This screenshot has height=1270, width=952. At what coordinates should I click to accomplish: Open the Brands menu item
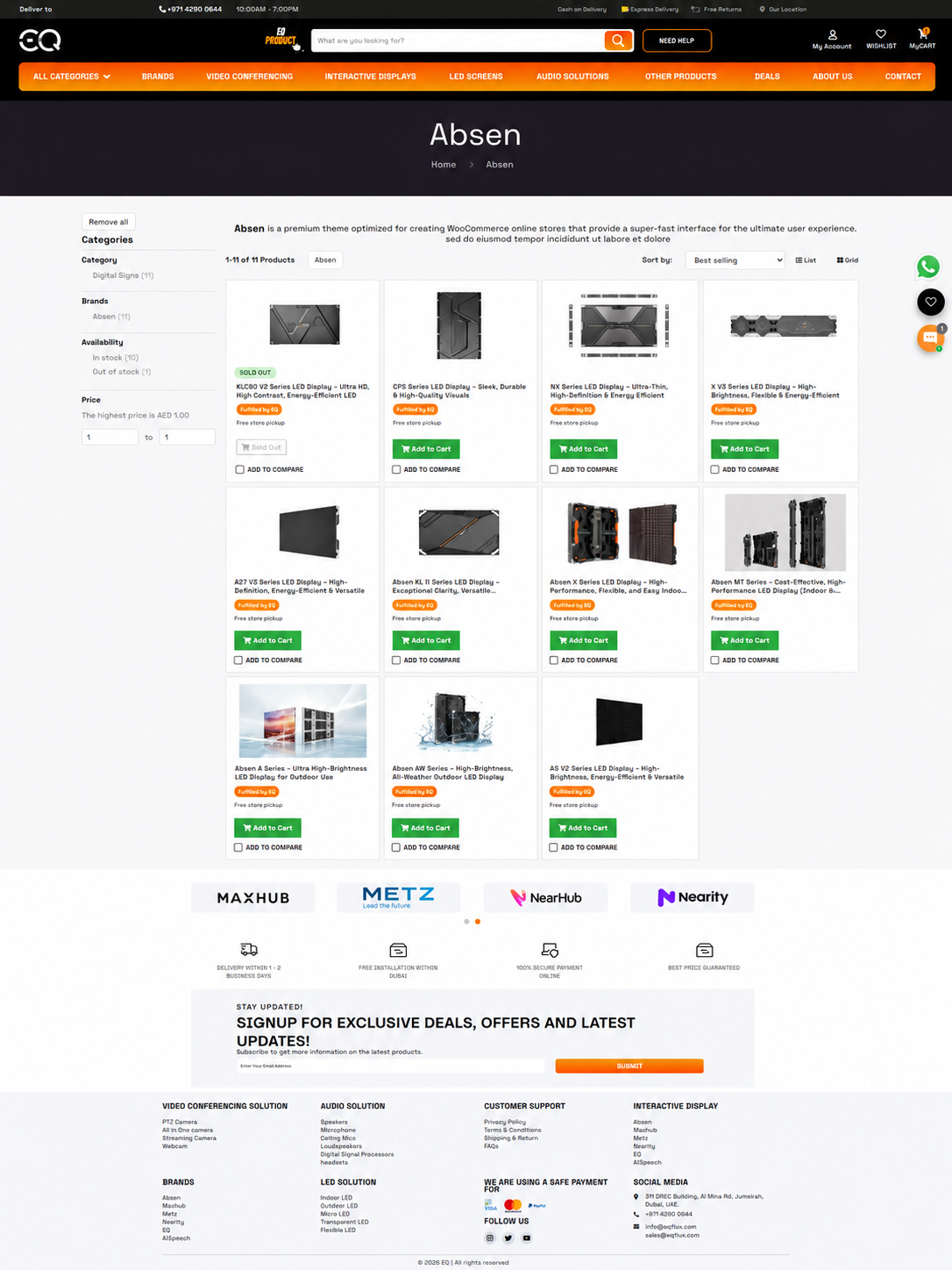(158, 77)
